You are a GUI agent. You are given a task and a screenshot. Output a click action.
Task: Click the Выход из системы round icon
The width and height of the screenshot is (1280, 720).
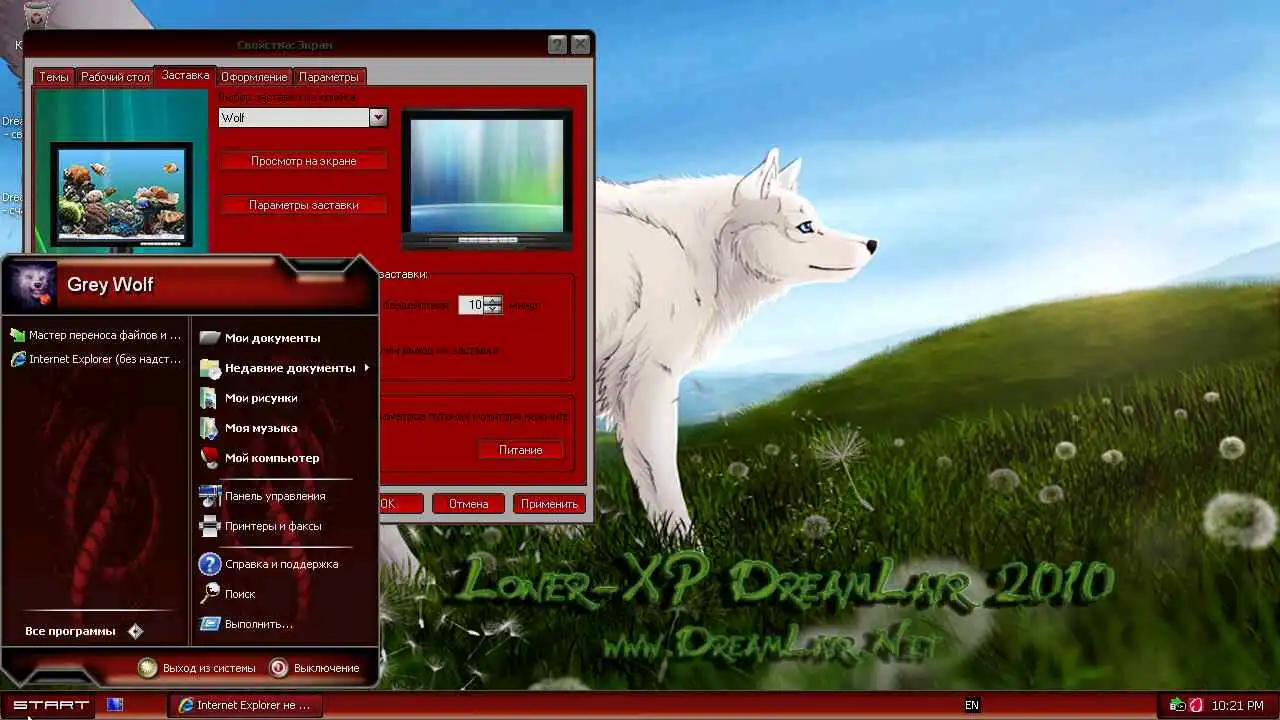pyautogui.click(x=148, y=668)
